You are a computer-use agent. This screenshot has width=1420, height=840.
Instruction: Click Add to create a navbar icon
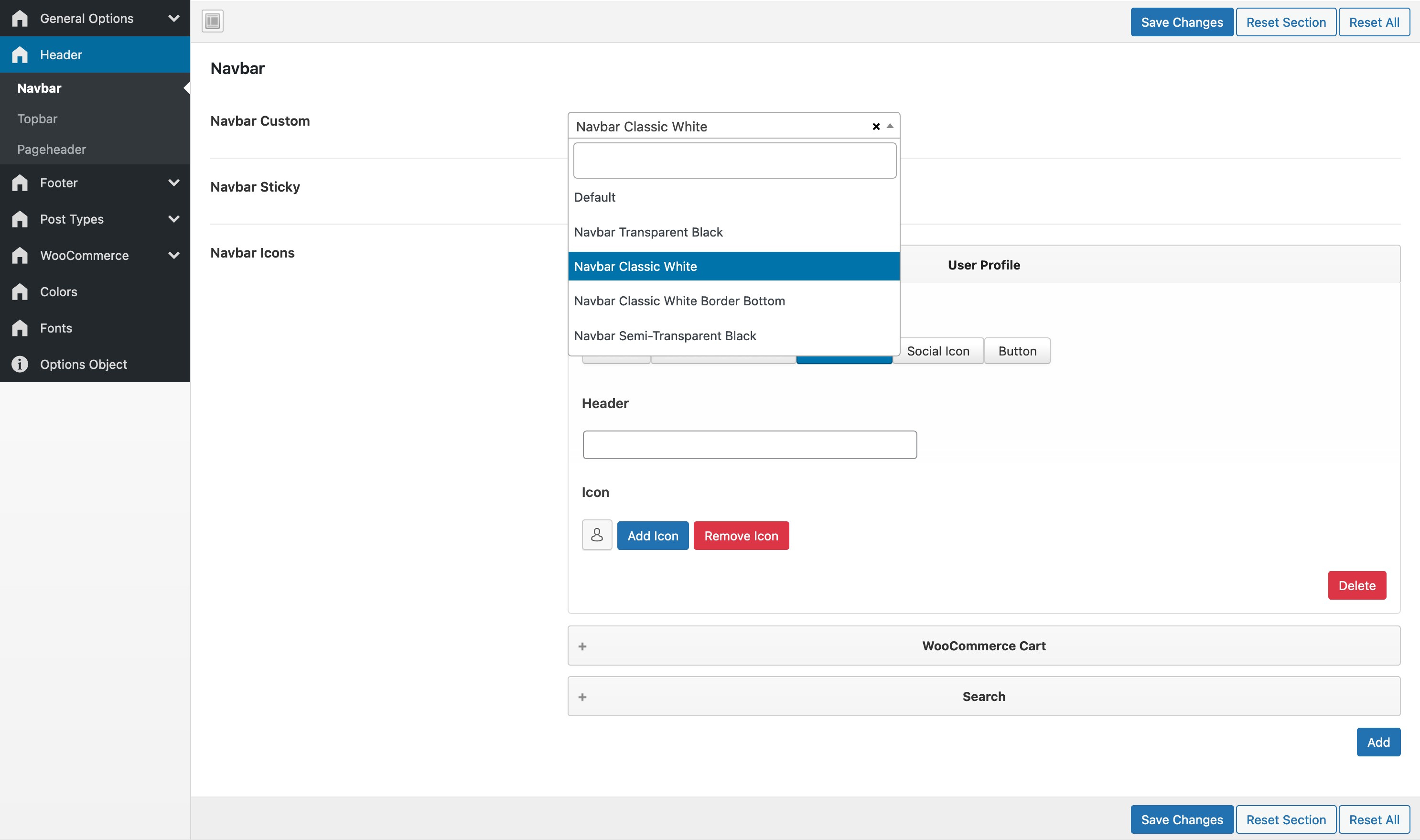coord(1378,742)
